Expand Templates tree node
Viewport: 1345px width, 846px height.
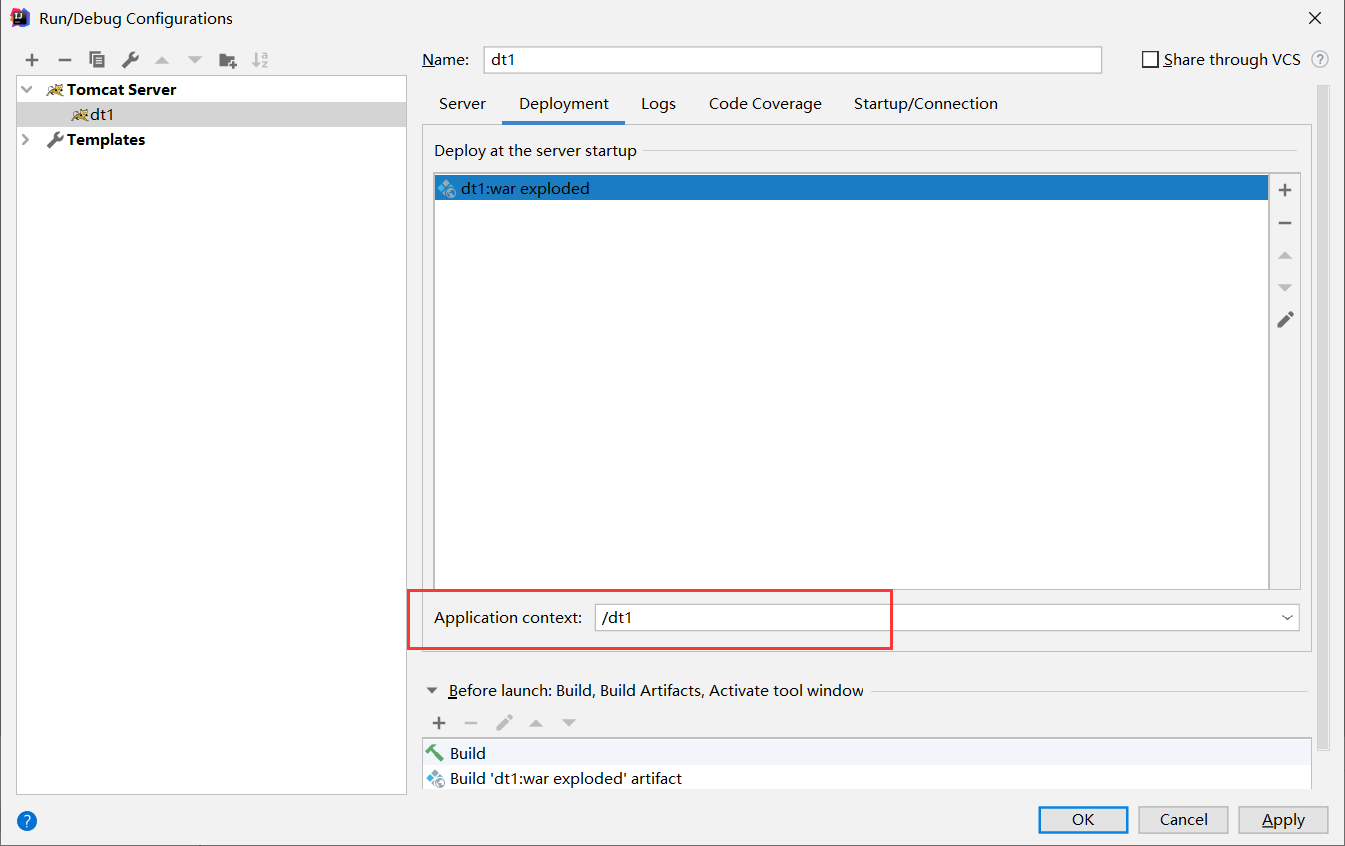point(27,140)
